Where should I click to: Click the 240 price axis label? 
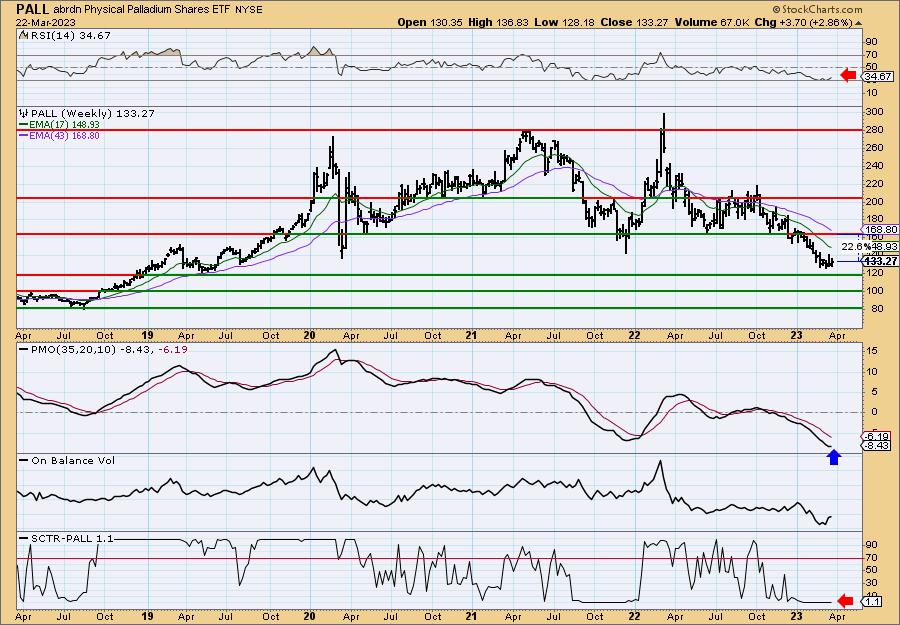click(875, 165)
